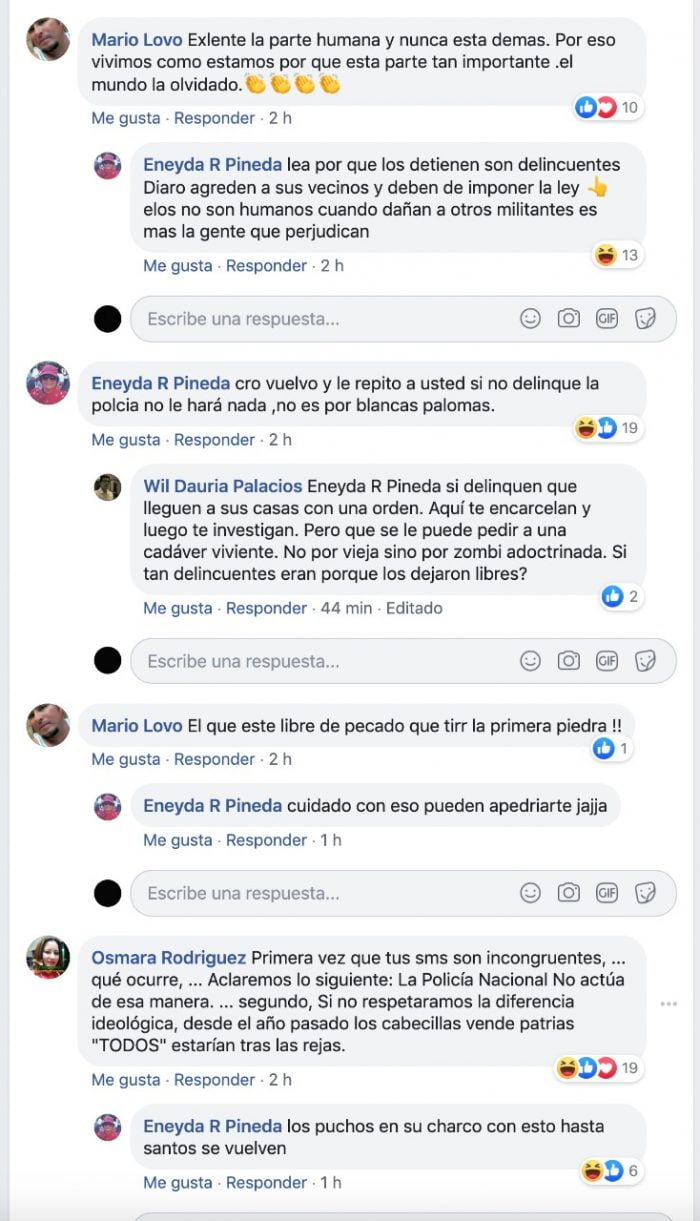Open Wil Dauria Palacios profile link
The image size is (700, 1221).
pos(223,486)
